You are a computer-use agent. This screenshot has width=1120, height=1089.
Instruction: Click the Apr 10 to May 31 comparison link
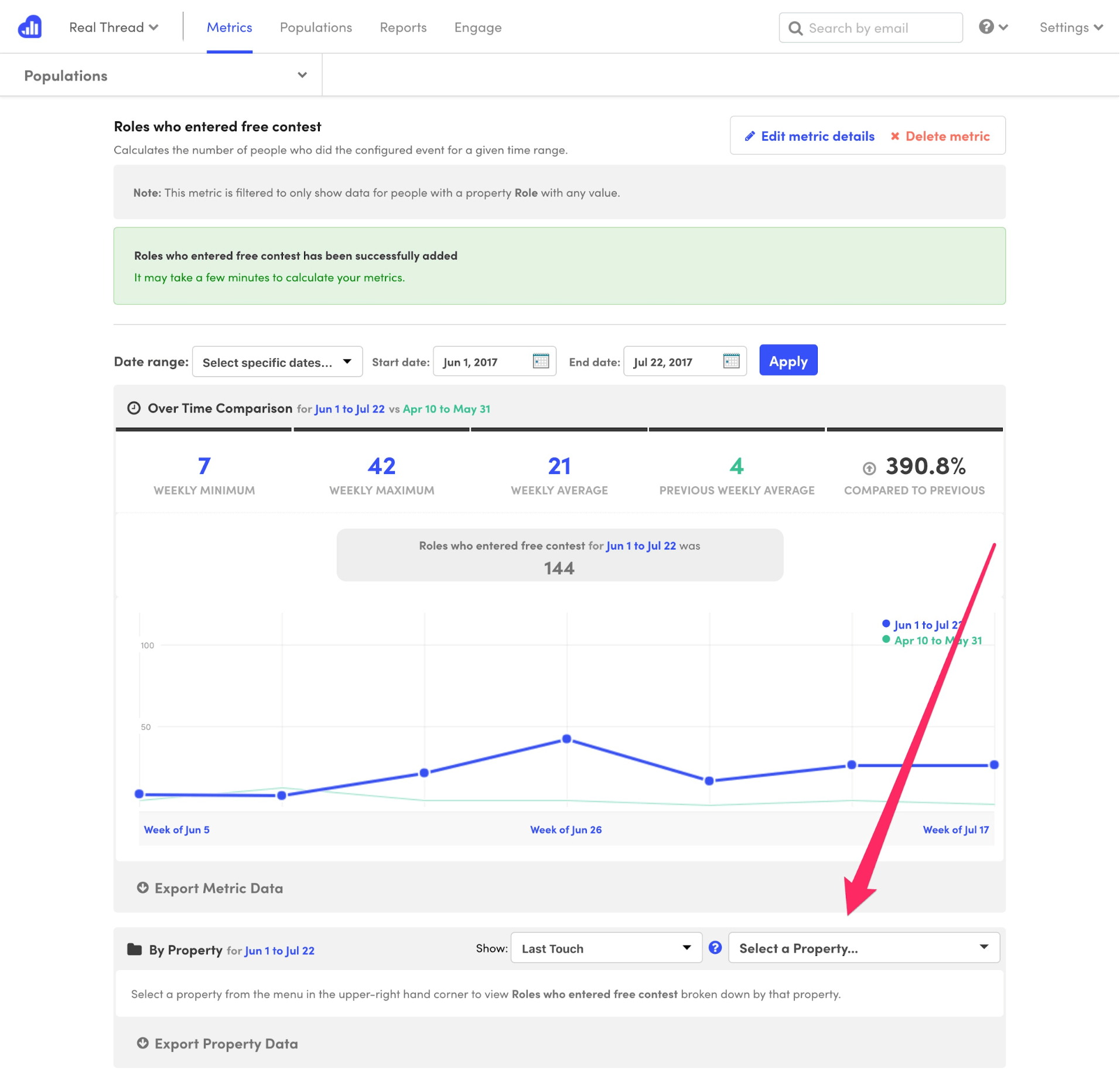pos(446,409)
